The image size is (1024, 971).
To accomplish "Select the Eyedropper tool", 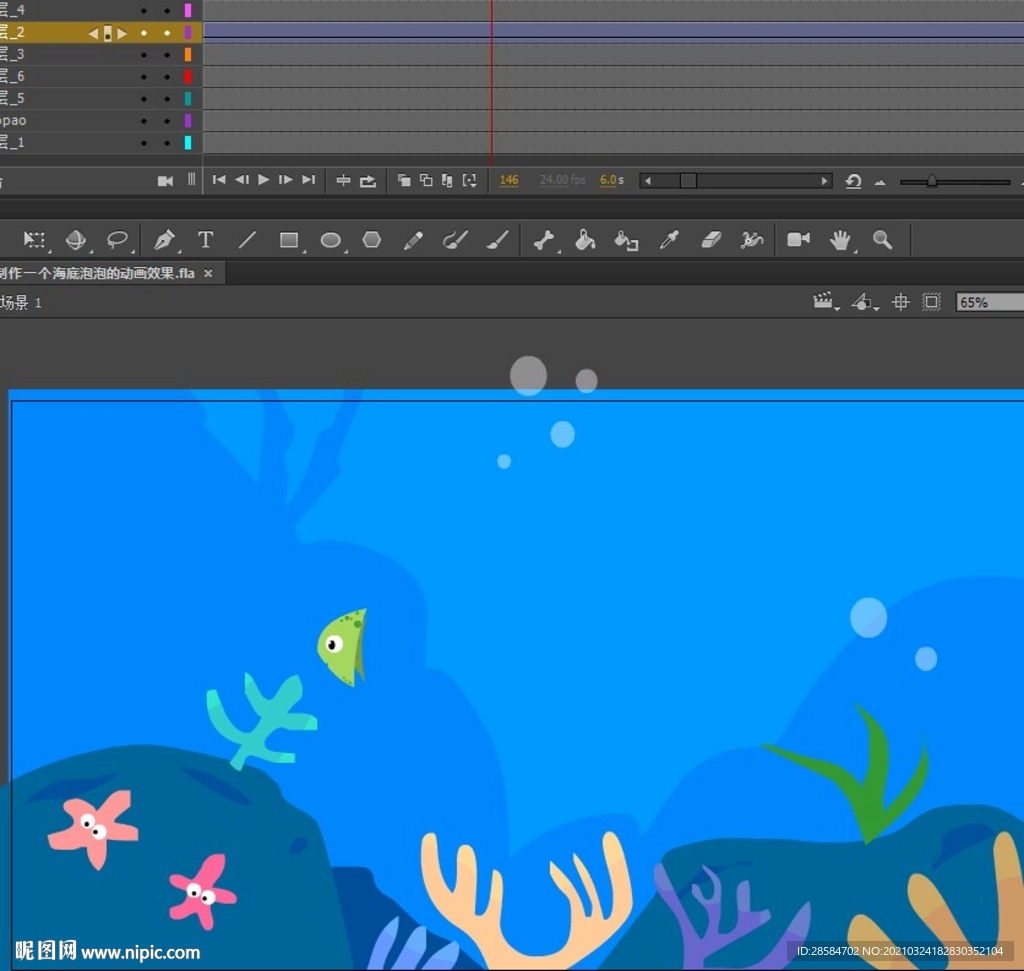I will (x=669, y=240).
